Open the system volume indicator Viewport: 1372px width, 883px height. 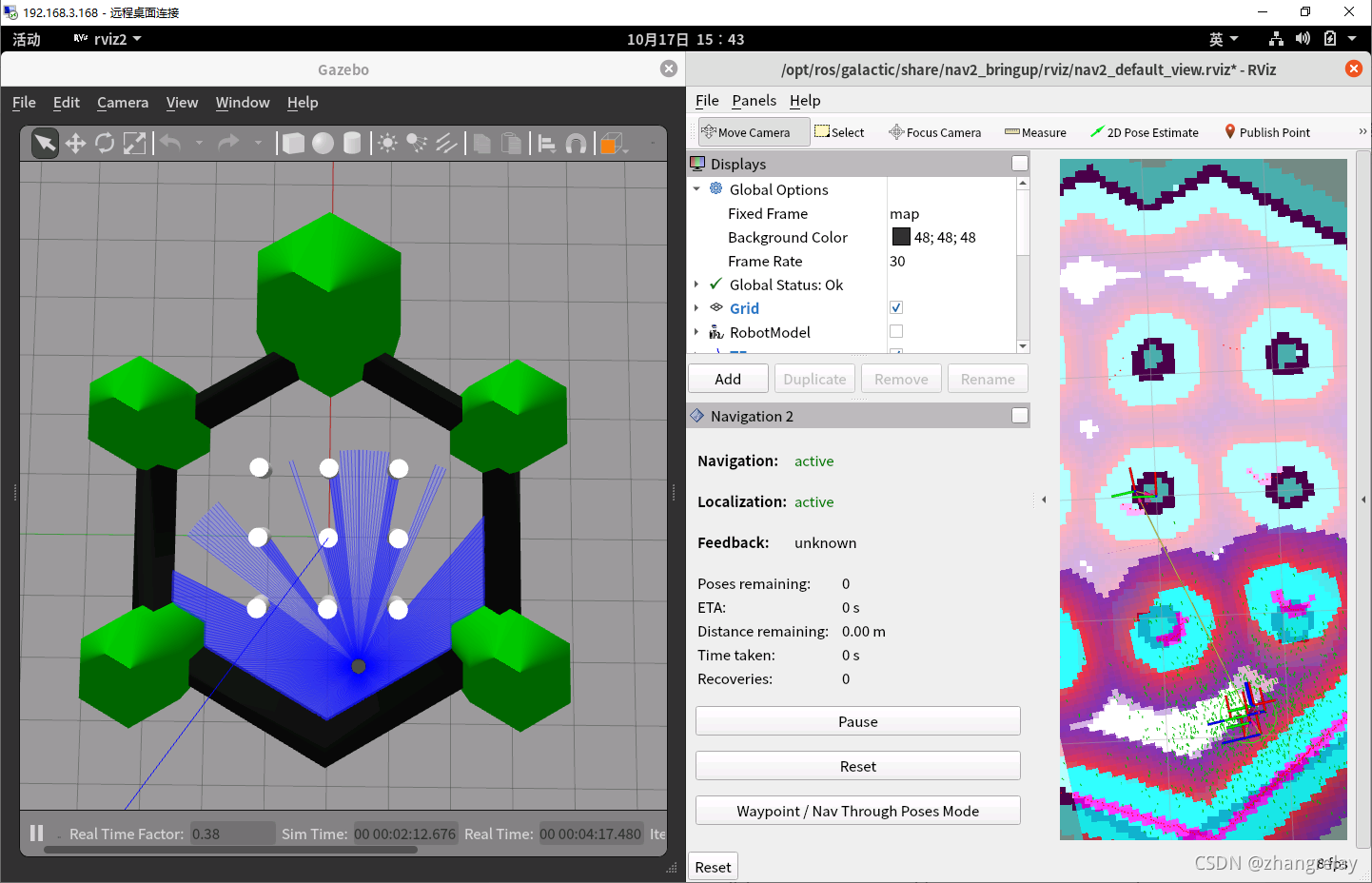[x=1303, y=39]
